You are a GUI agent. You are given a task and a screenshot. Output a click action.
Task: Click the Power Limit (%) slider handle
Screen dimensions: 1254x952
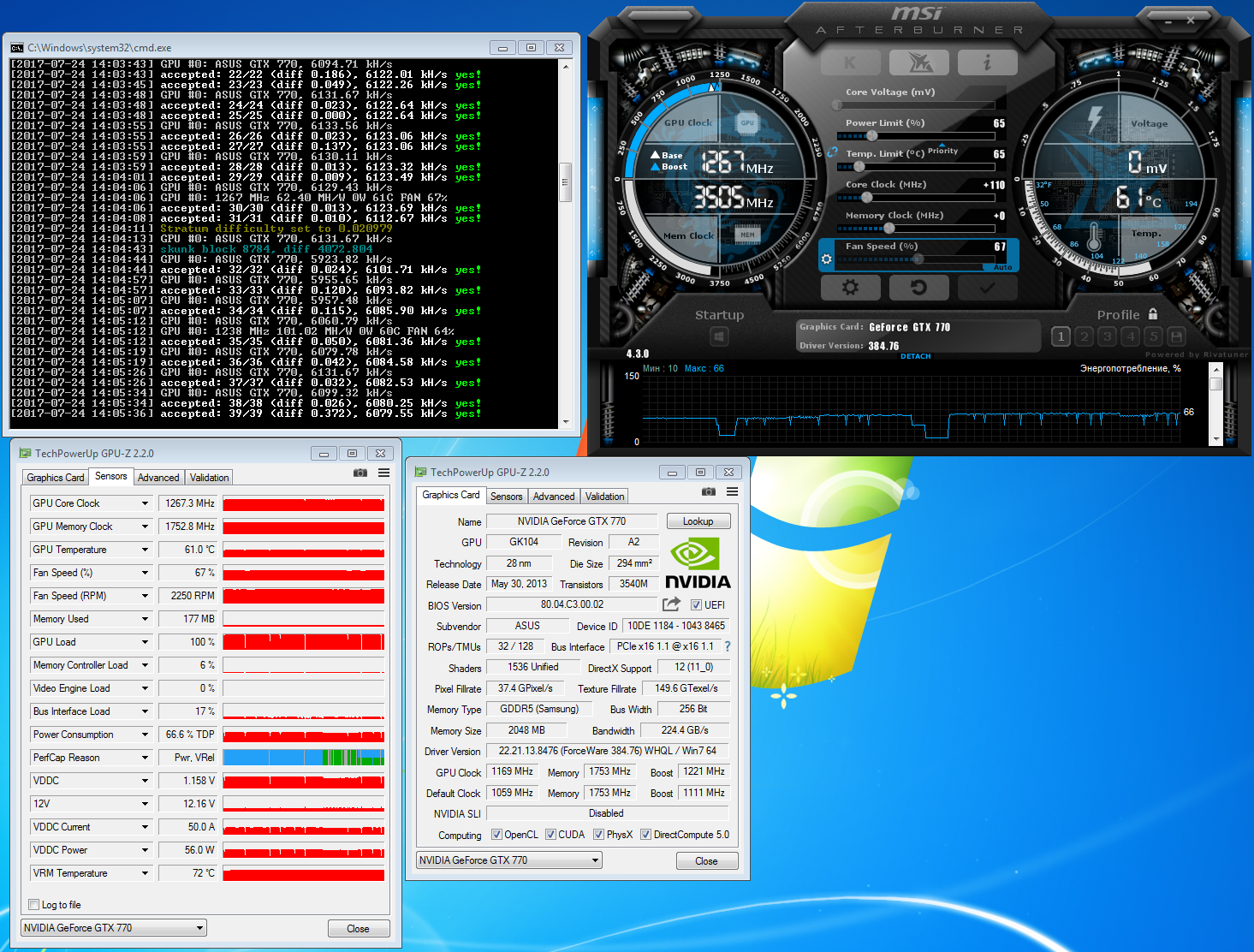tap(871, 136)
